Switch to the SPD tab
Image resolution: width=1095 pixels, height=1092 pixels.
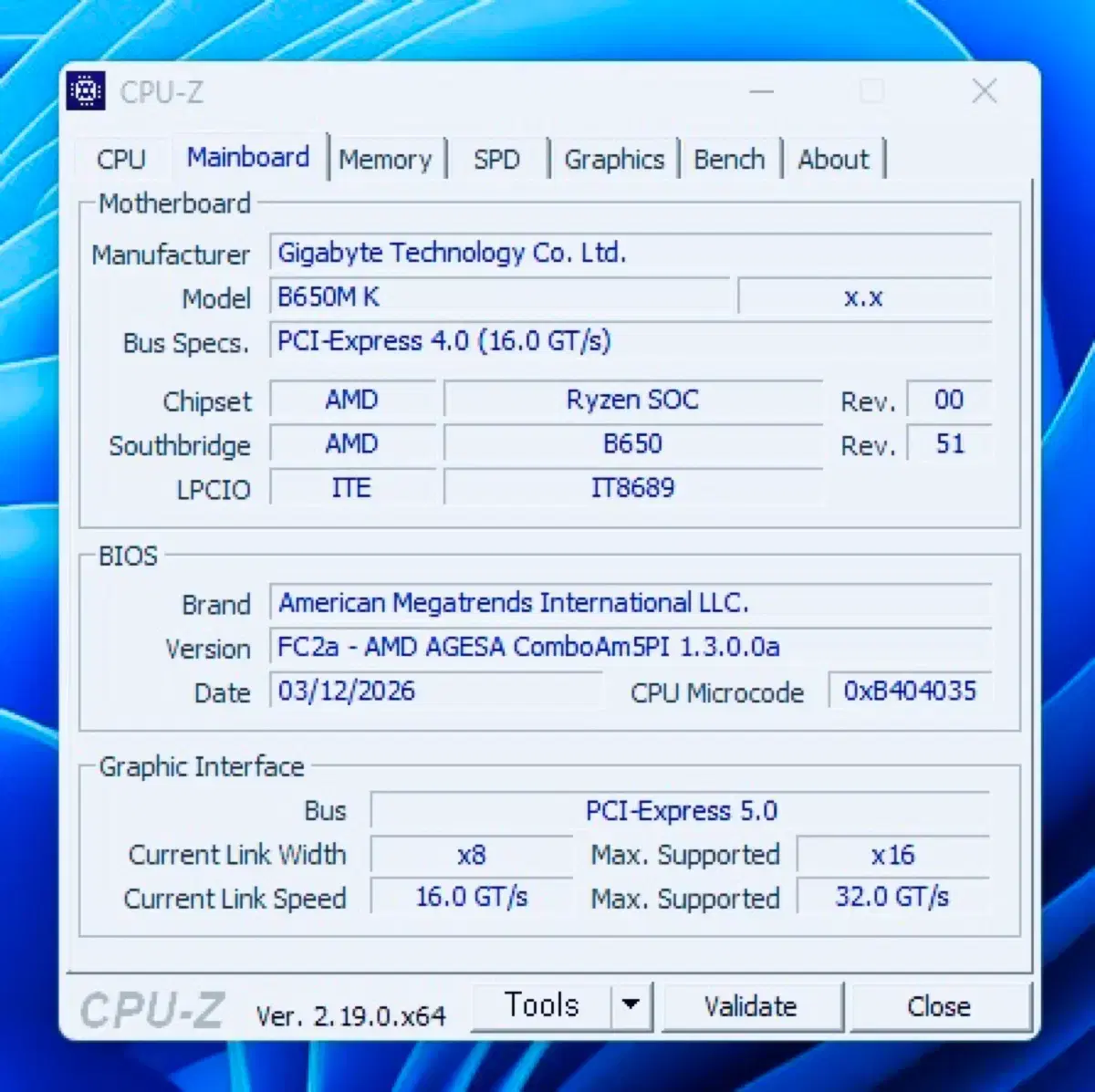496,160
